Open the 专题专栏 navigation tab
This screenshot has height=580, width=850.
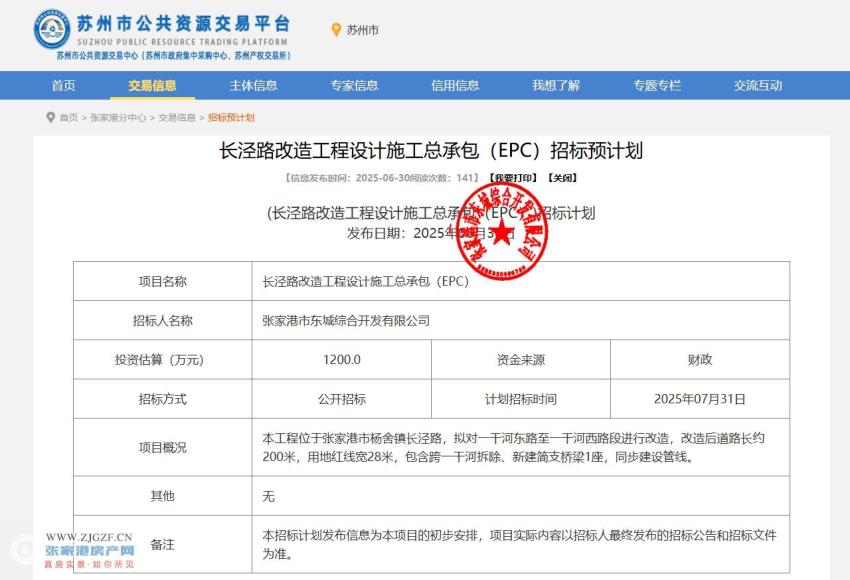[657, 85]
